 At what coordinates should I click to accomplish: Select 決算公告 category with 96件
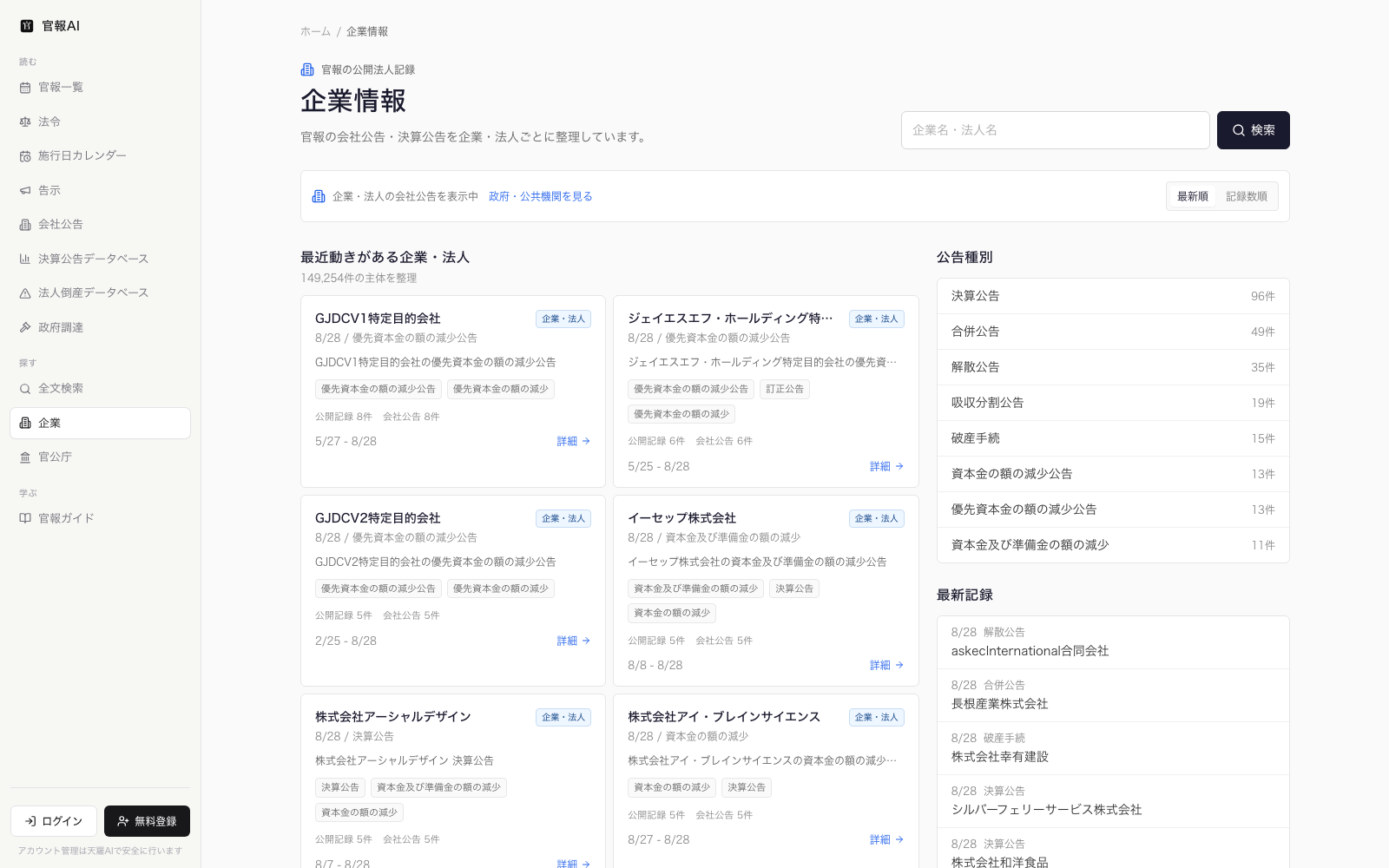point(1113,296)
